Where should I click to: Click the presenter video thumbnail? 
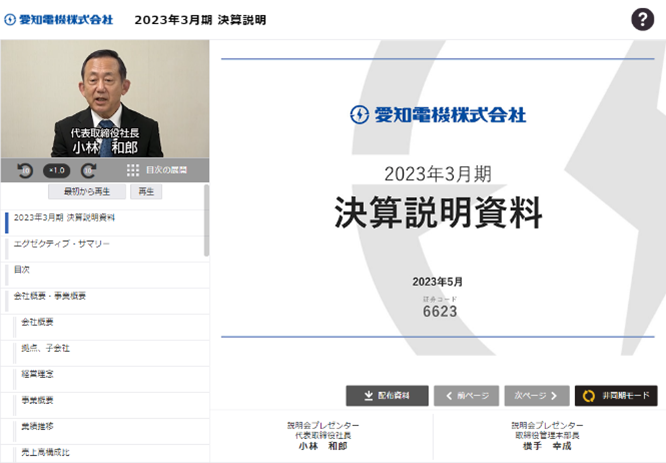coord(105,99)
